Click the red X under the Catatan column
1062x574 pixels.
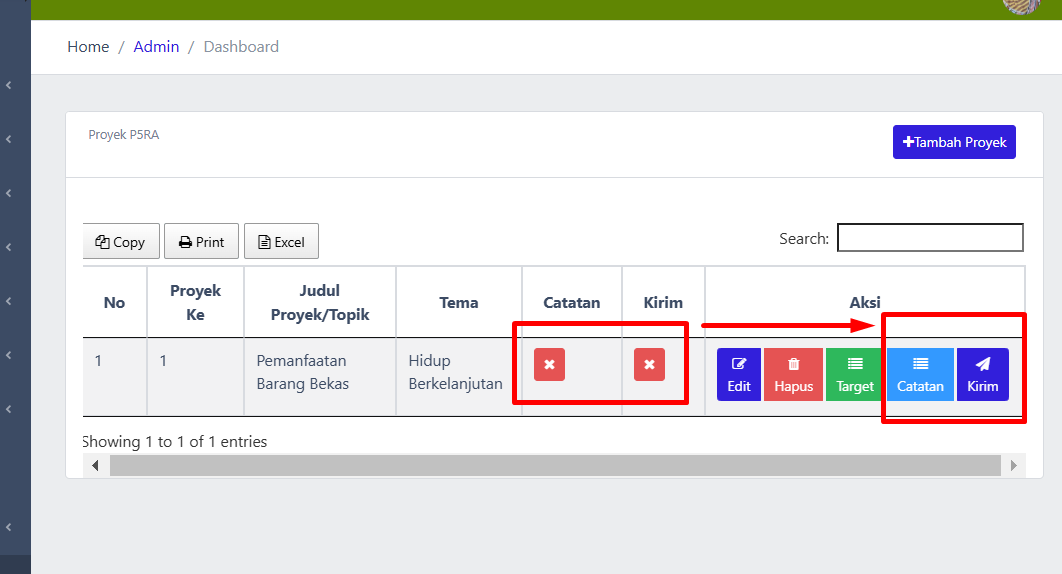tap(549, 365)
